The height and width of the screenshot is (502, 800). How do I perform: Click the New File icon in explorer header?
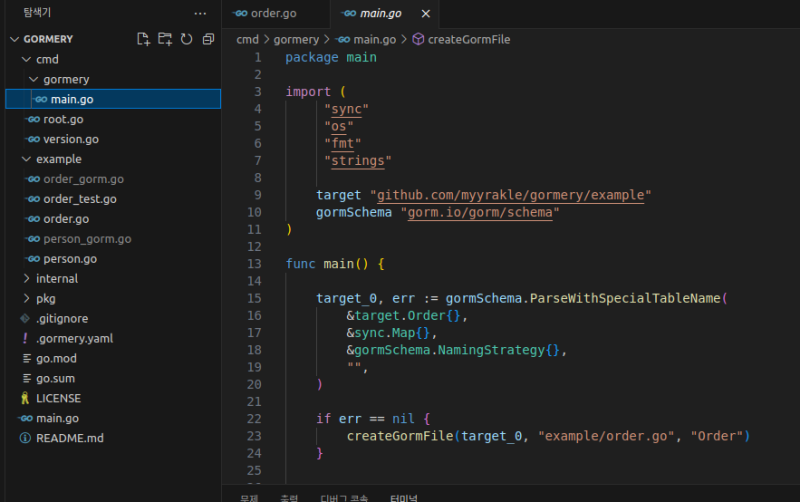tap(143, 39)
